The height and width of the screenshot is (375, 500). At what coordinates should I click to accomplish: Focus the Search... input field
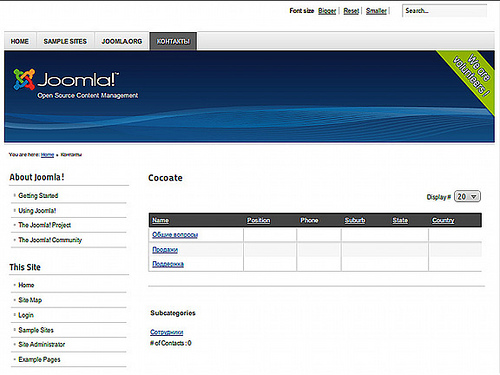pyautogui.click(x=444, y=11)
